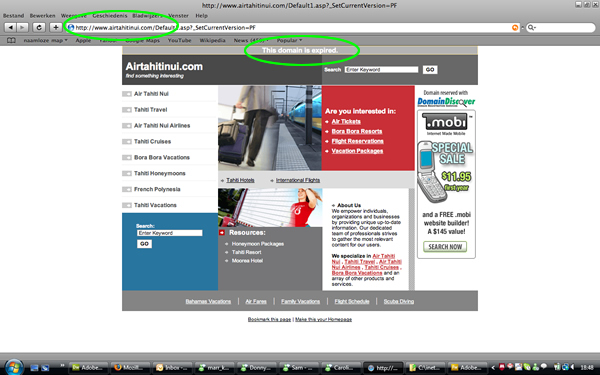Image resolution: width=600 pixels, height=375 pixels.
Task: Show hidden tray icons arrow
Action: (x=493, y=368)
